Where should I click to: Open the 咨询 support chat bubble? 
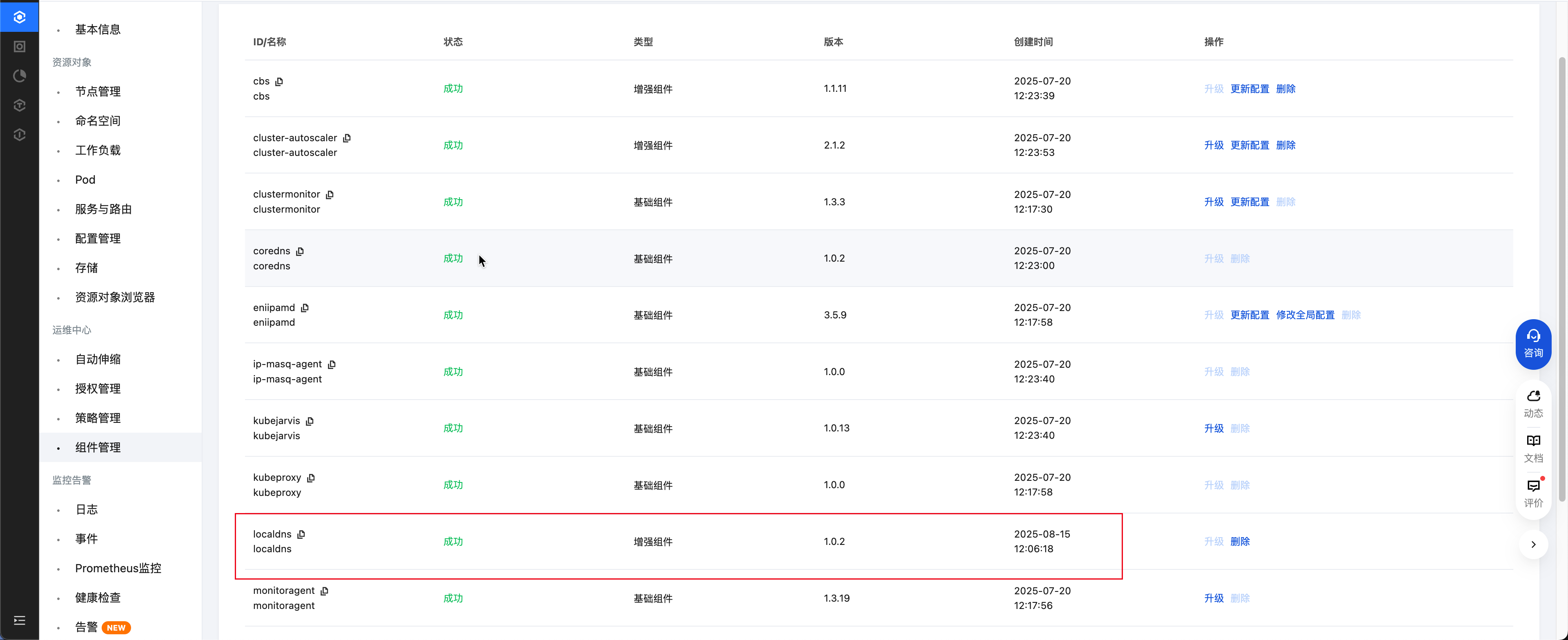[x=1533, y=344]
